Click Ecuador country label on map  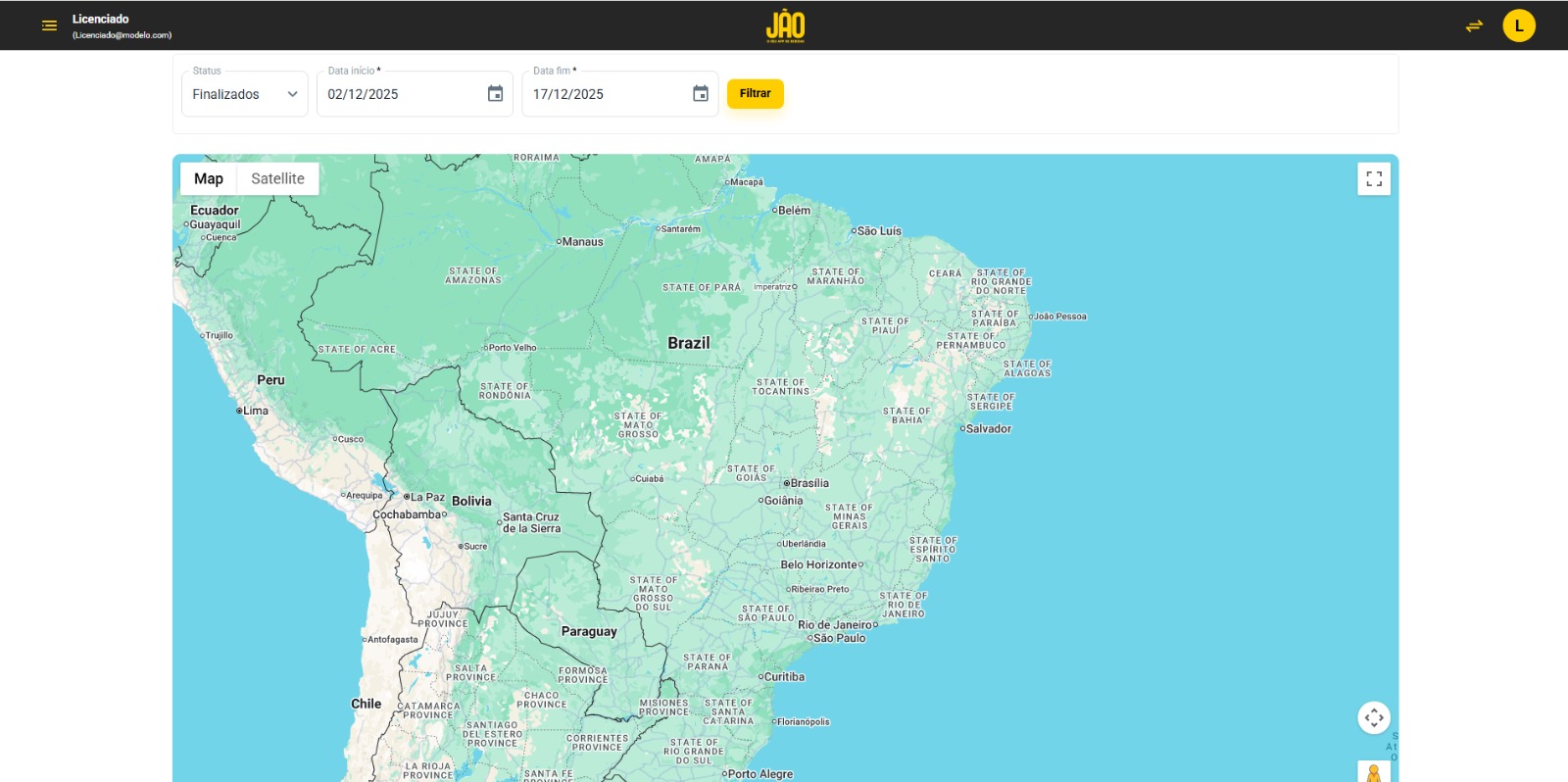tap(215, 211)
